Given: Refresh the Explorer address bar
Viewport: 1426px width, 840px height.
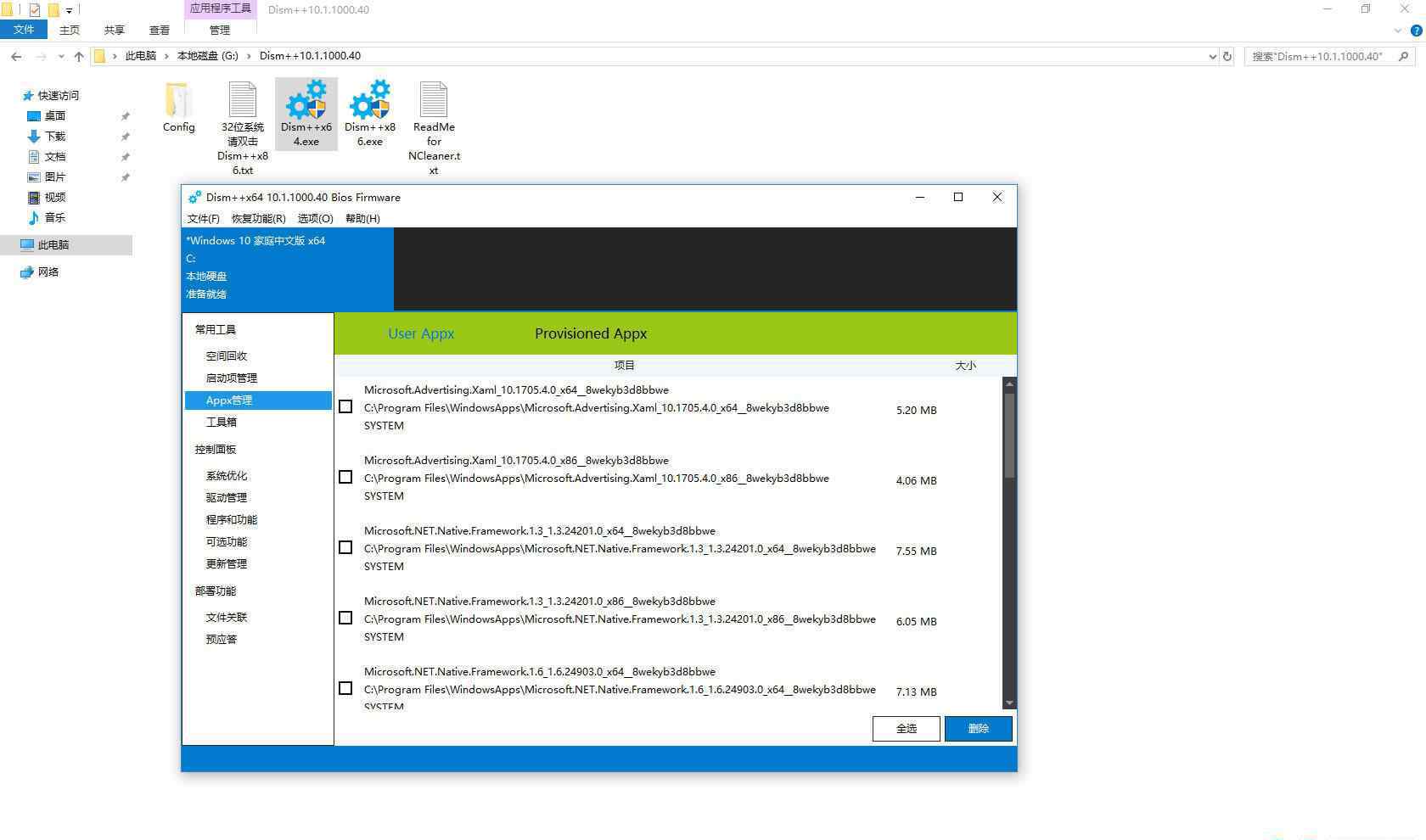Looking at the screenshot, I should click(x=1227, y=56).
